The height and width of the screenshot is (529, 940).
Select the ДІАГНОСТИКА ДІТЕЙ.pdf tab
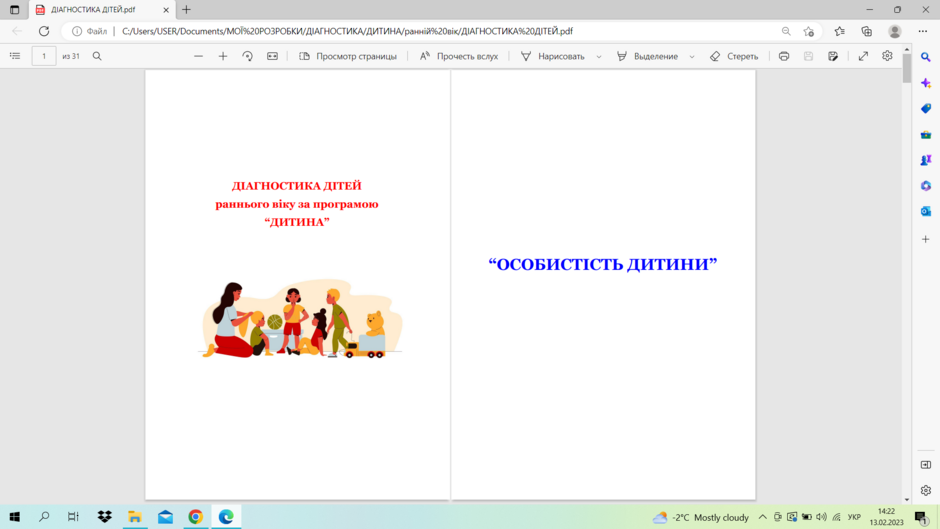[x=102, y=10]
